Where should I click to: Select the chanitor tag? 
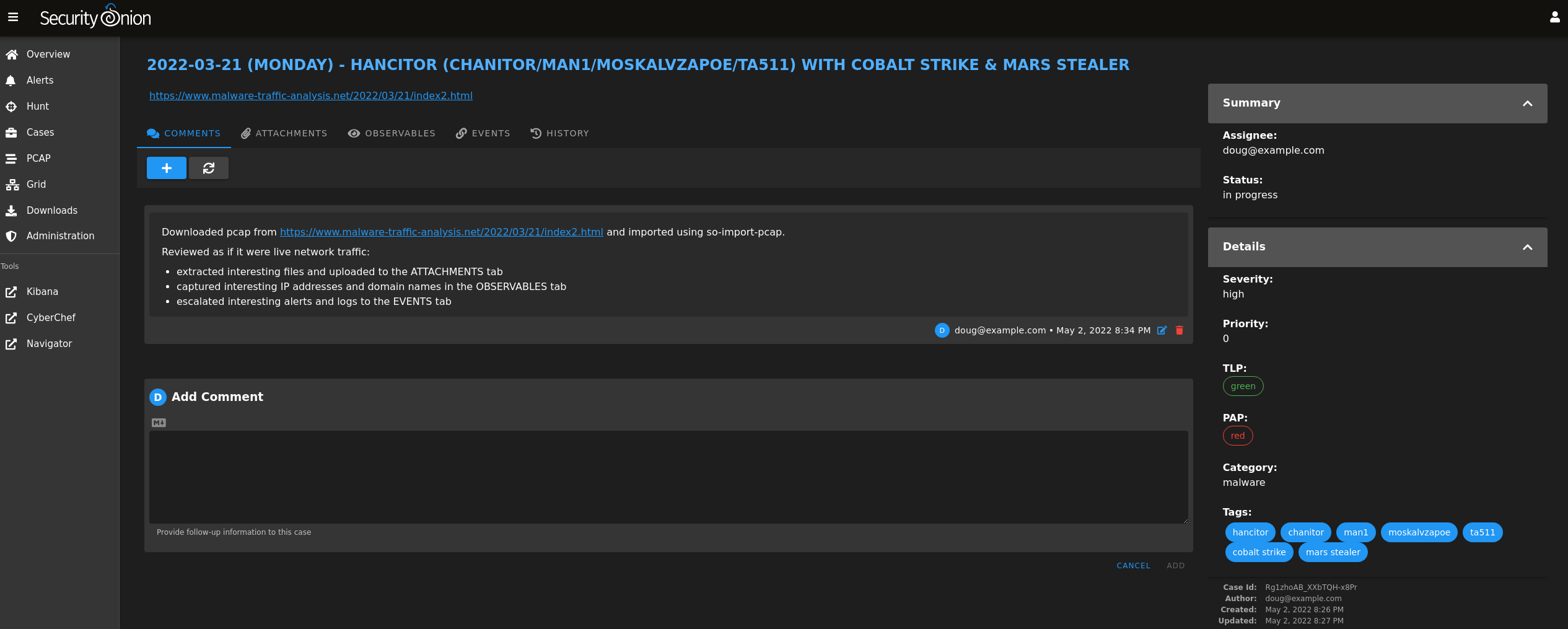coord(1306,532)
